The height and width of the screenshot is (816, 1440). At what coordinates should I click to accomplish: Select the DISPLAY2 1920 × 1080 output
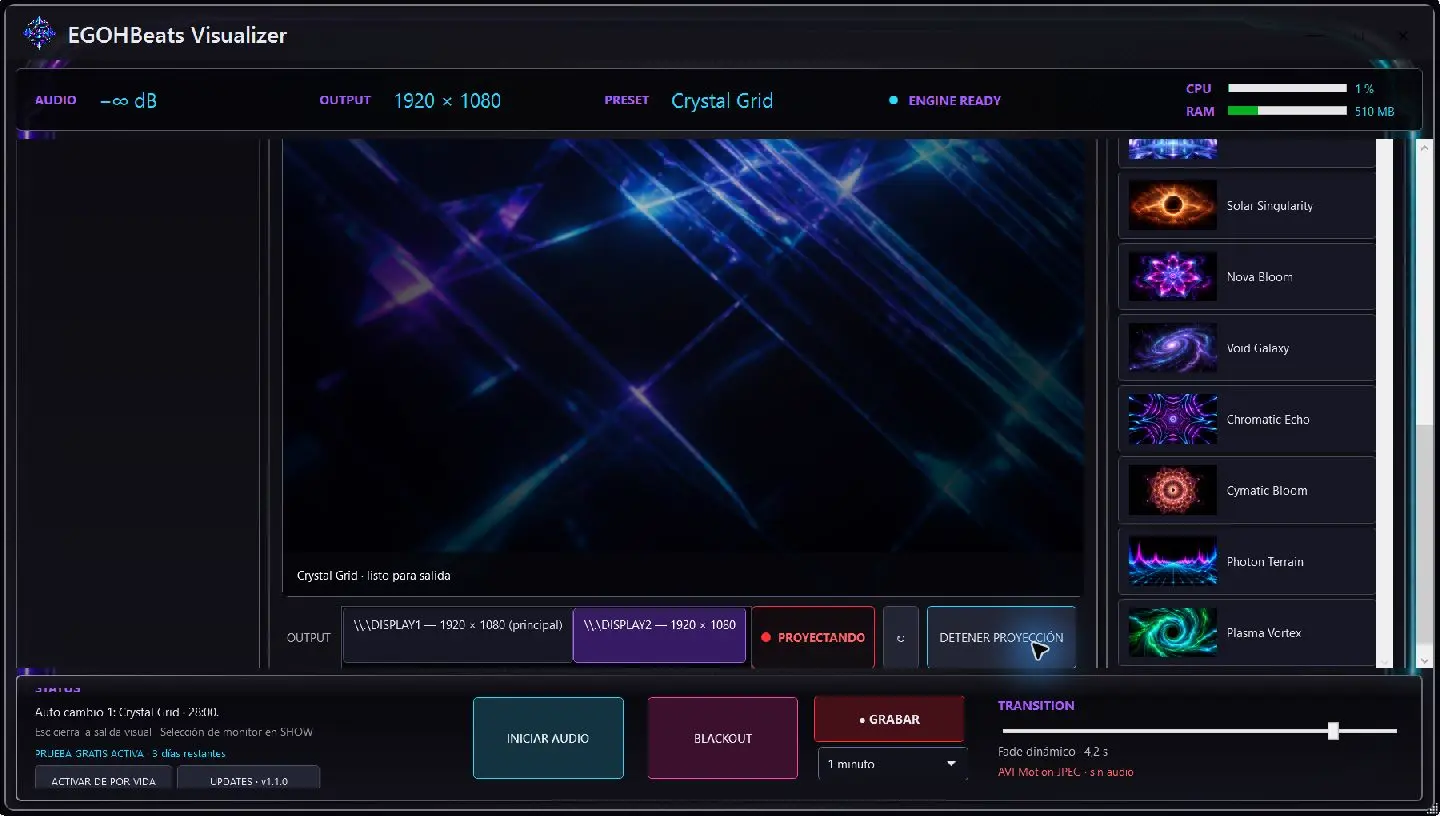pos(659,635)
